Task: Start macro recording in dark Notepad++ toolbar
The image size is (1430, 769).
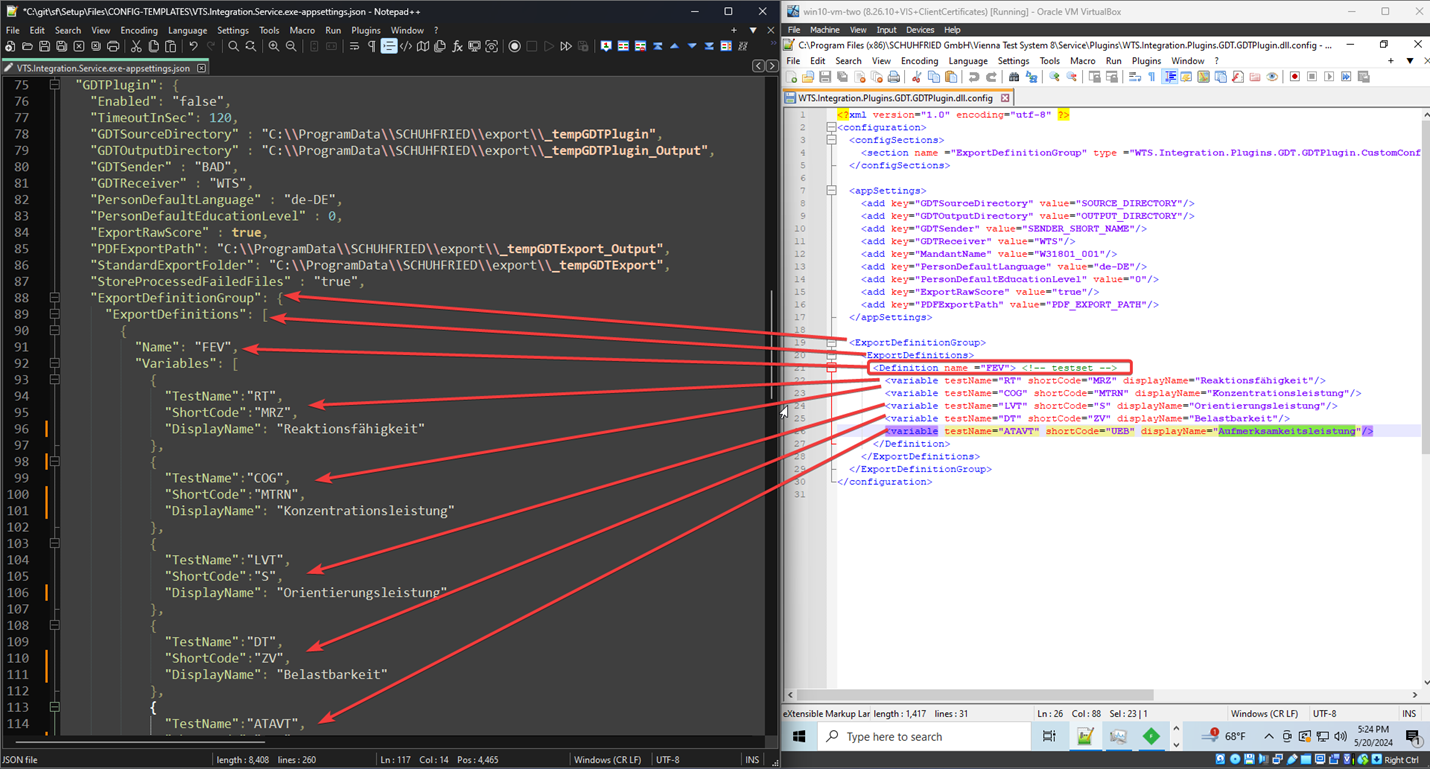Action: pyautogui.click(x=514, y=47)
